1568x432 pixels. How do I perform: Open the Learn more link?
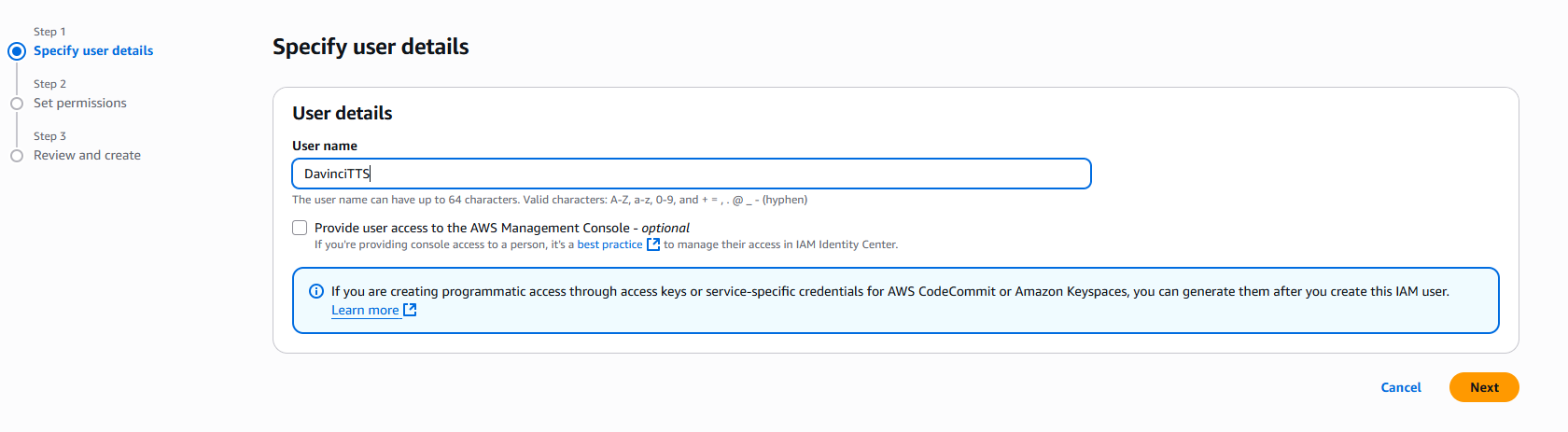(365, 310)
